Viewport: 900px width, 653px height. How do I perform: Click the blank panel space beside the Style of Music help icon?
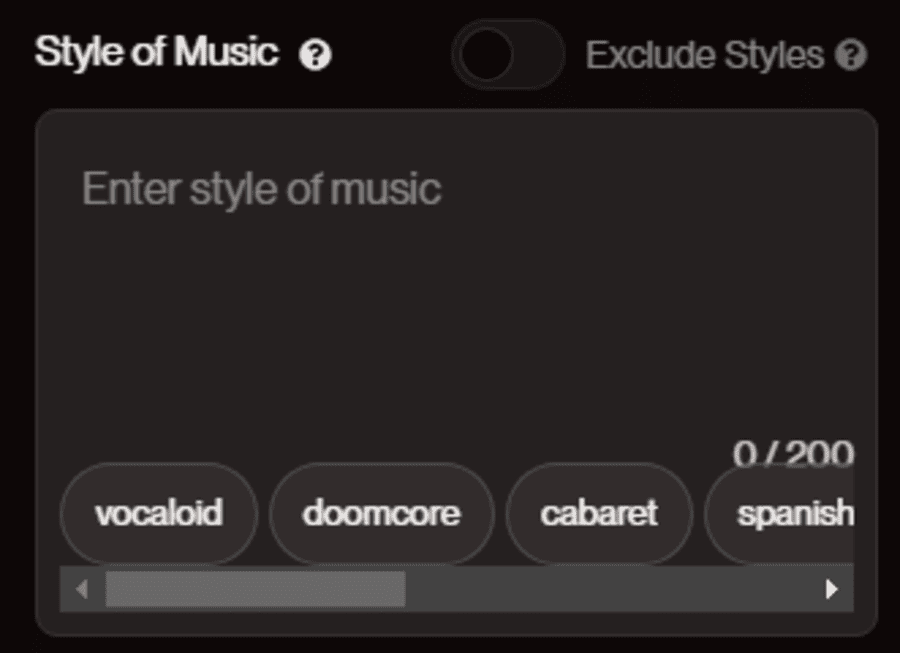coord(390,55)
